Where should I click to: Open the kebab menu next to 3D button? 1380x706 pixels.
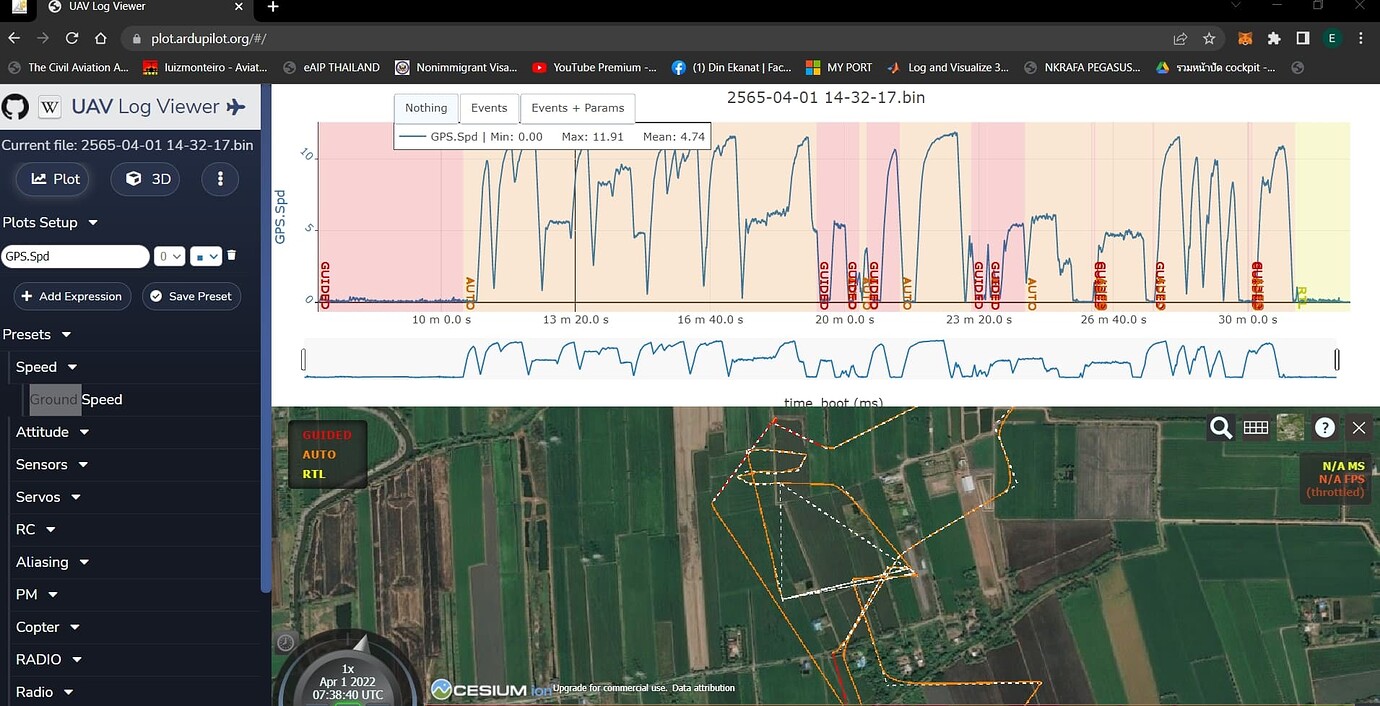pos(219,179)
